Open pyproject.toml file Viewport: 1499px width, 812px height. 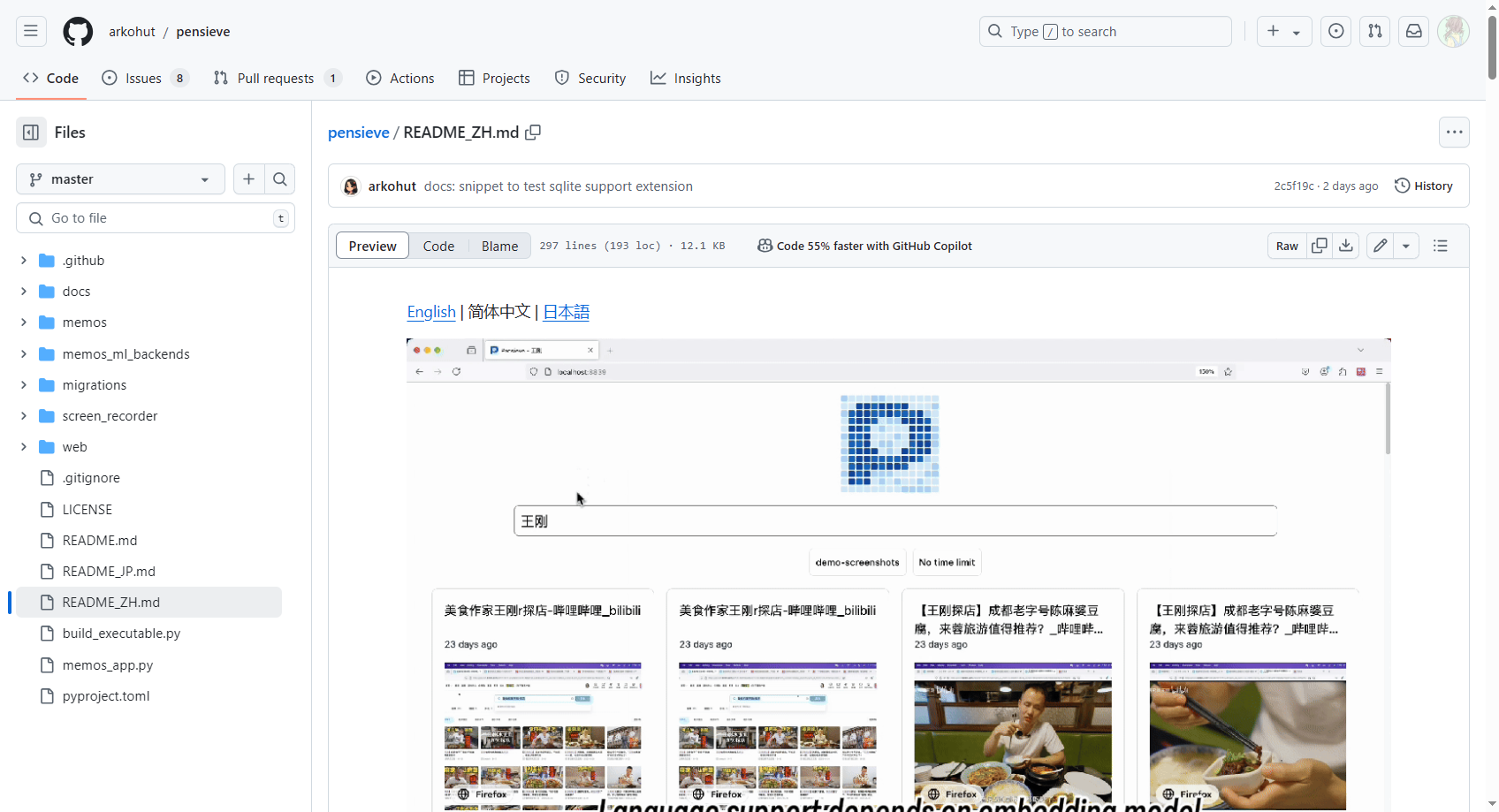[106, 696]
